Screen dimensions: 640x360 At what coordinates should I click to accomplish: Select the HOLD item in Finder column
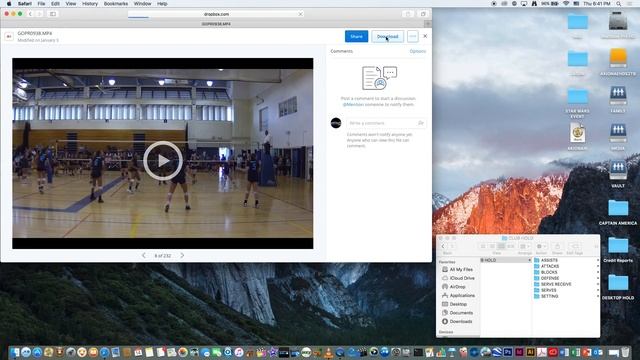pyautogui.click(x=506, y=260)
